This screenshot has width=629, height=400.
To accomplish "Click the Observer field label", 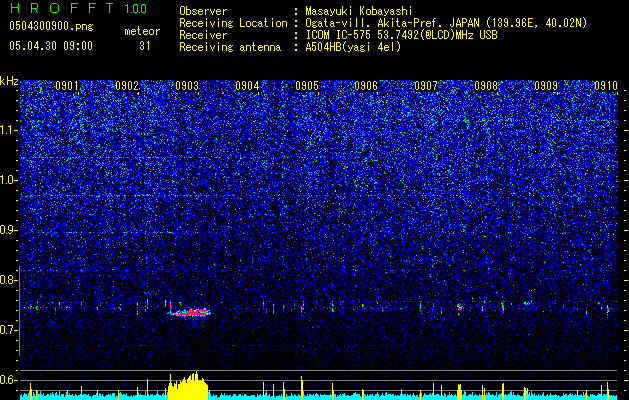I will tap(203, 11).
